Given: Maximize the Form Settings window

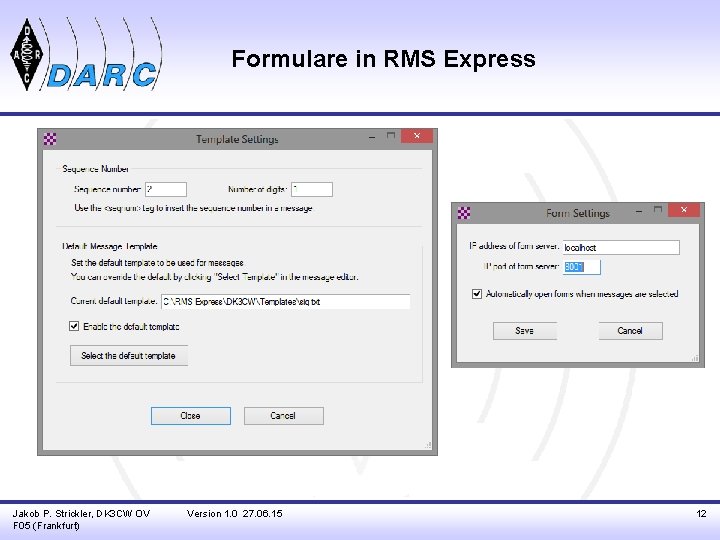Looking at the screenshot, I should [658, 210].
